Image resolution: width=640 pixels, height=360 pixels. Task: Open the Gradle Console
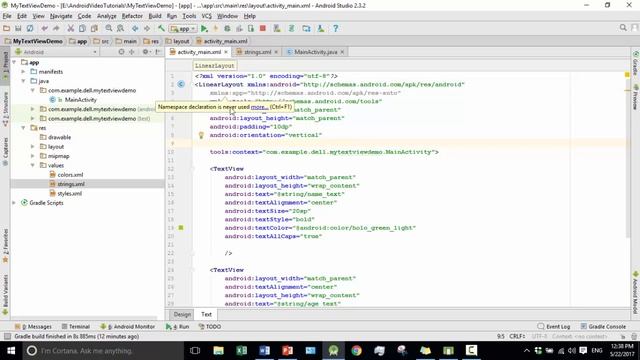603,327
